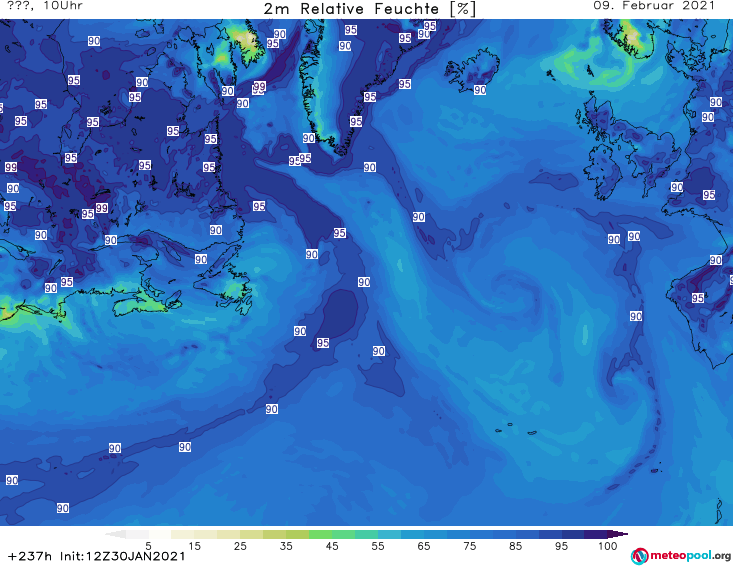The width and height of the screenshot is (733, 566).
Task: Click the date '09. Februar 2021'
Action: 654,6
